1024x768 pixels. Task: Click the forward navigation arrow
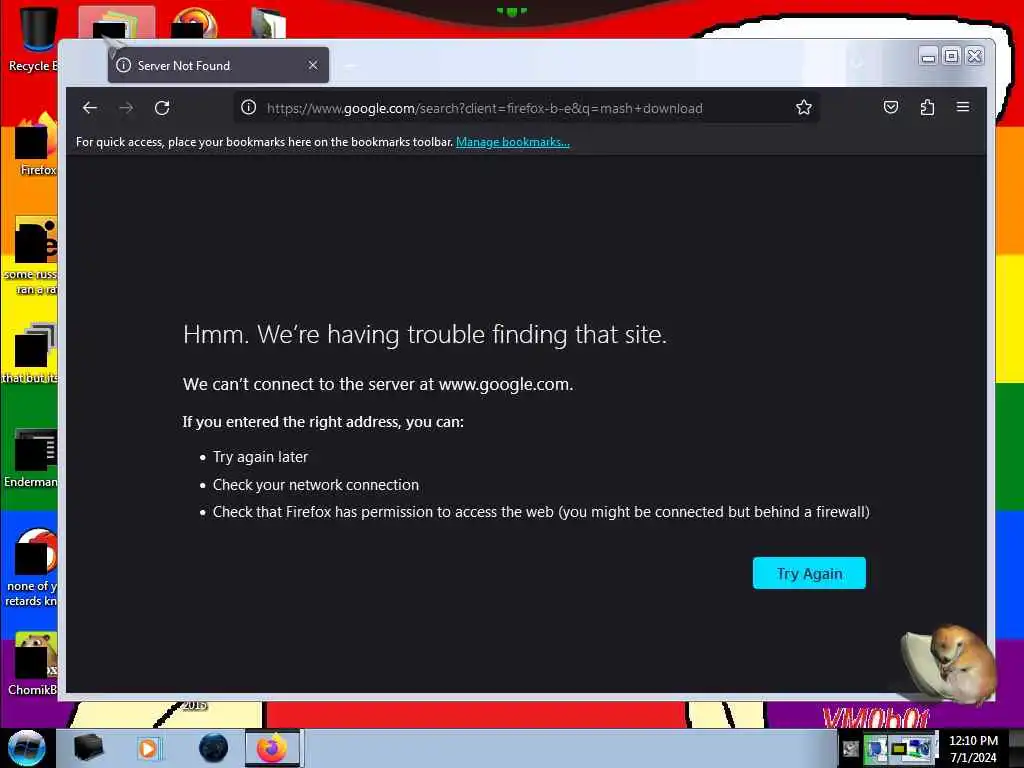[126, 108]
